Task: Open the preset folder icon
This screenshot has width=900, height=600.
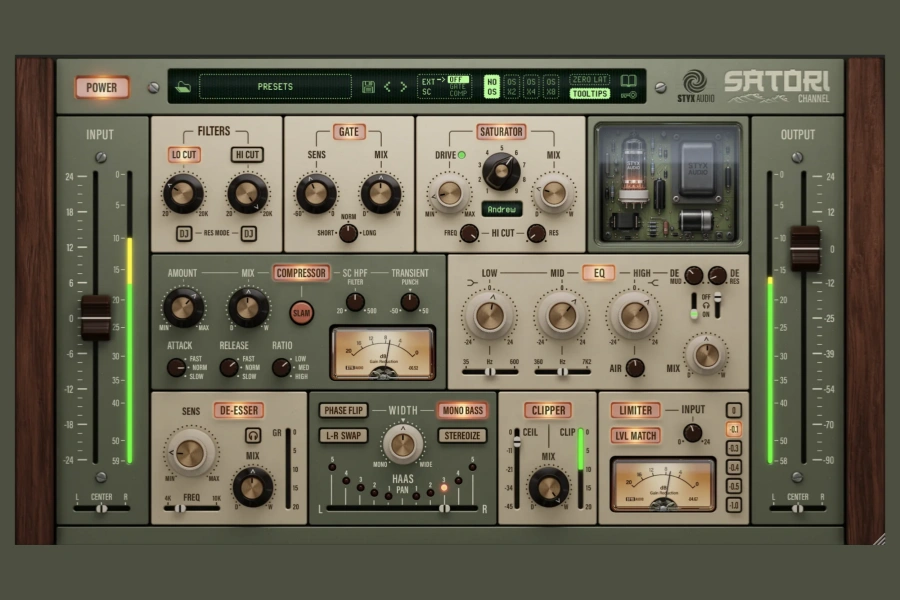Action: pyautogui.click(x=183, y=87)
